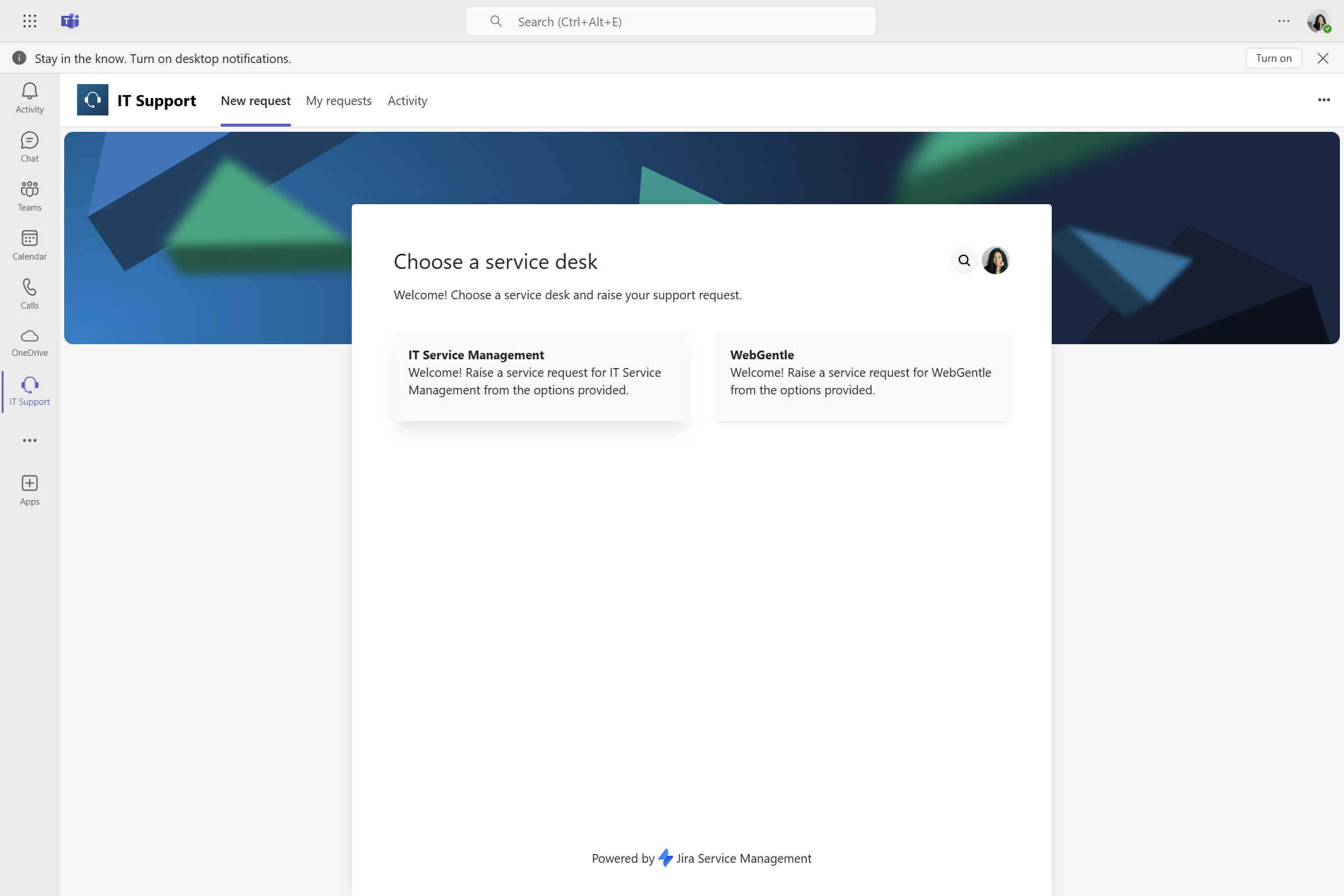Open the app launcher waffle grid
The image size is (1344, 896).
pyautogui.click(x=30, y=22)
